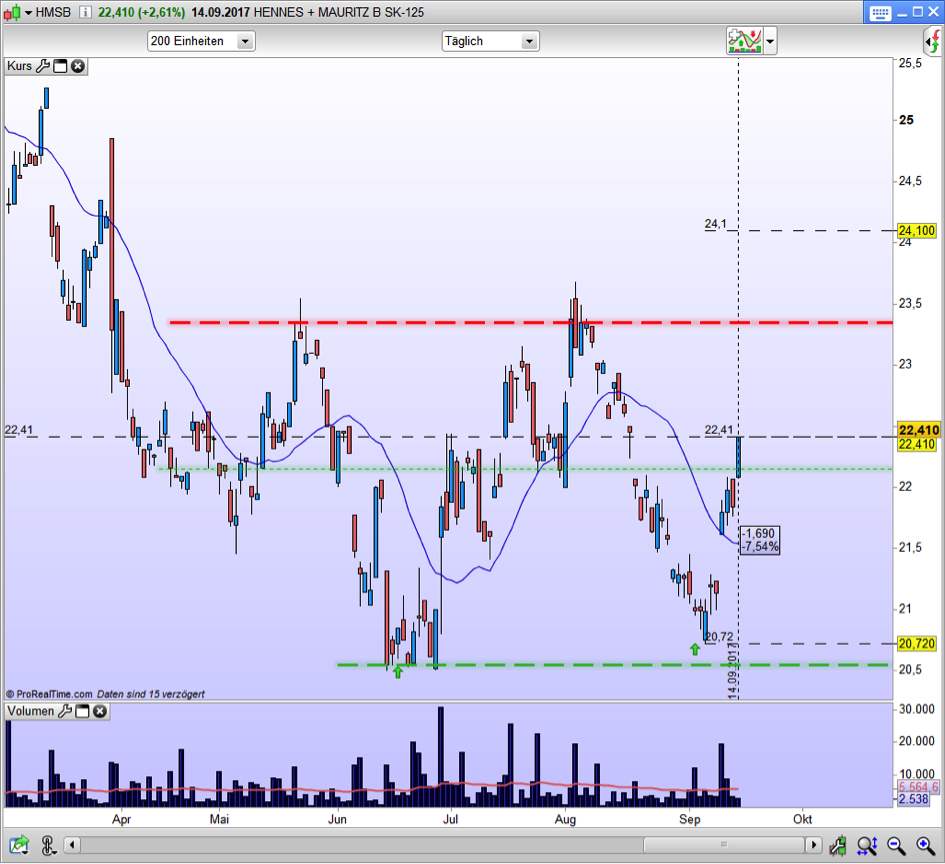Zoom out the chart horizontally
This screenshot has height=864, width=945.
point(896,845)
